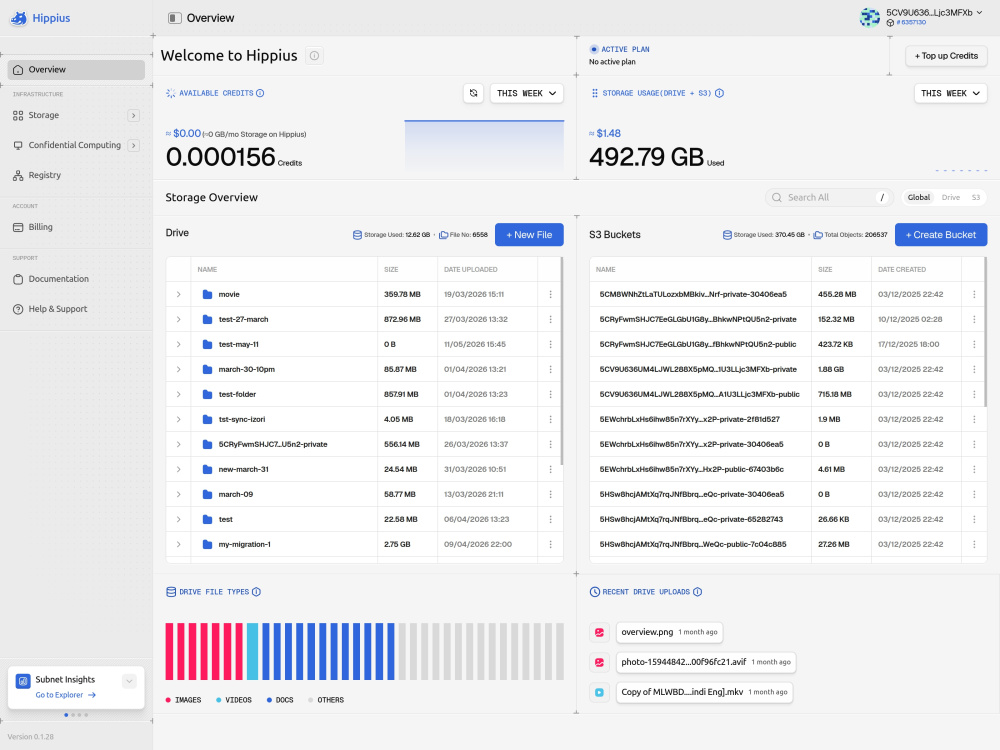Viewport: 1000px width, 750px height.
Task: Click the account avatar icon
Action: point(869,17)
